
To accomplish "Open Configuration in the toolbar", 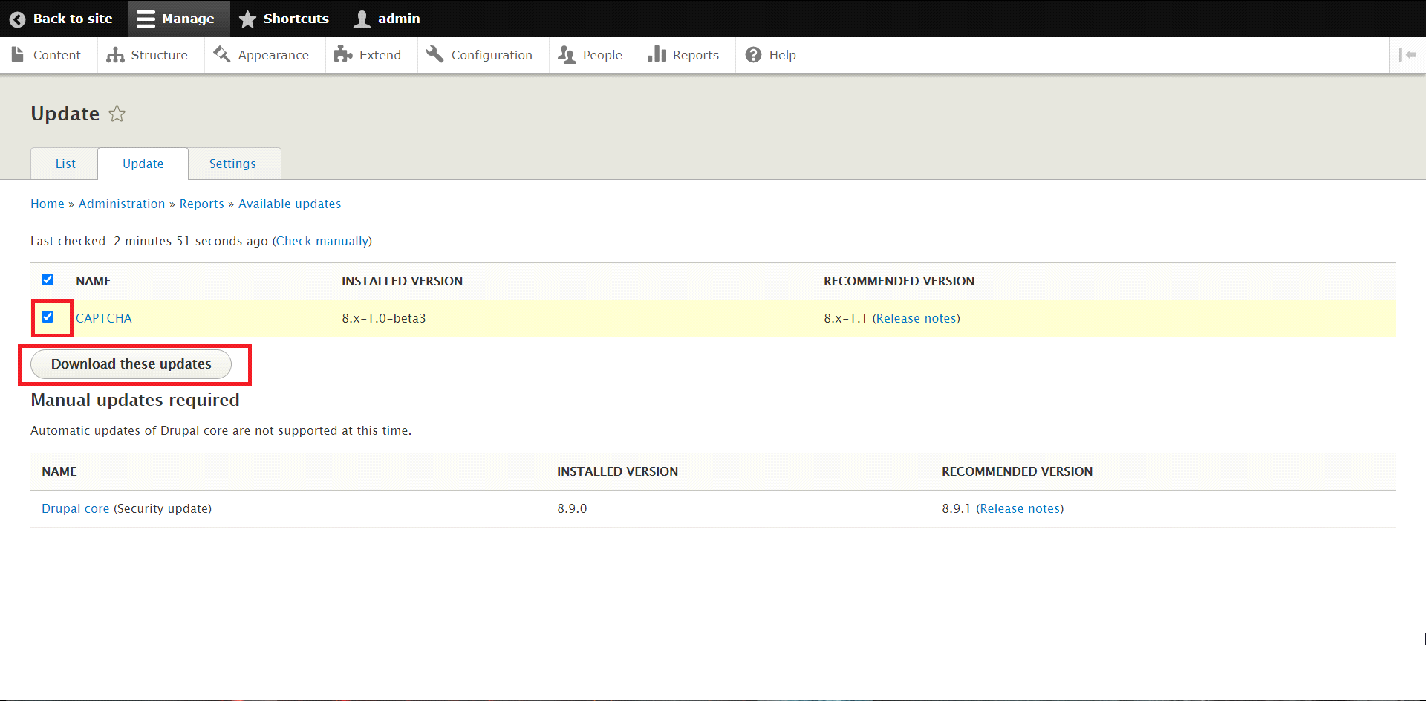I will click(480, 55).
